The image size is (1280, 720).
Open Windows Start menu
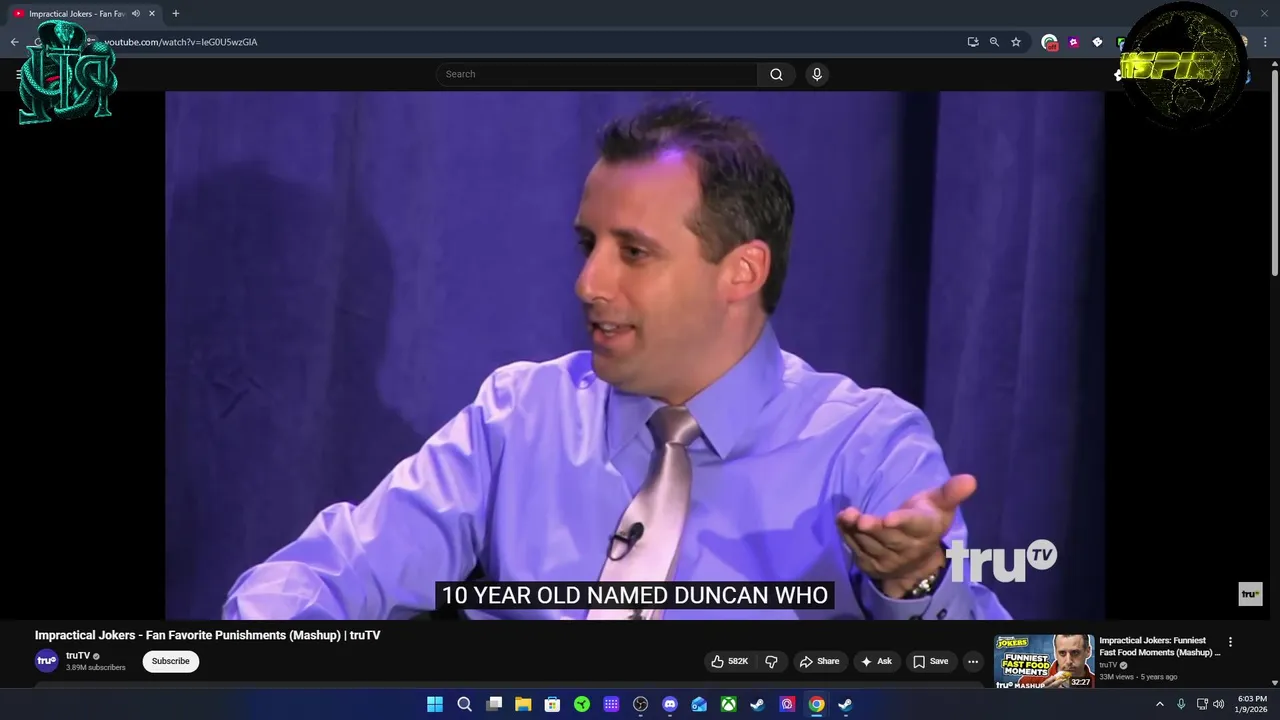435,704
